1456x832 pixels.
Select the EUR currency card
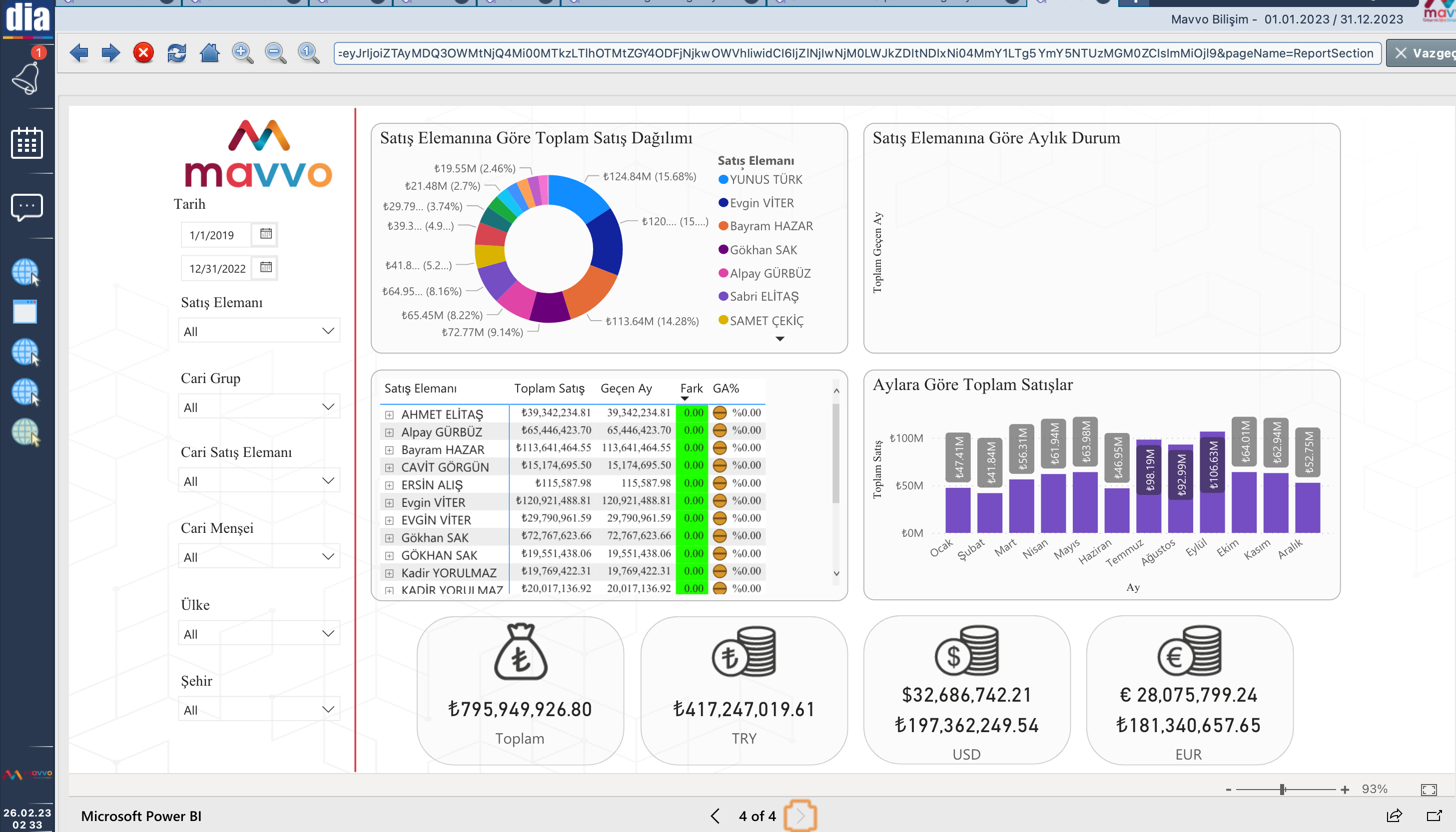tap(1189, 690)
